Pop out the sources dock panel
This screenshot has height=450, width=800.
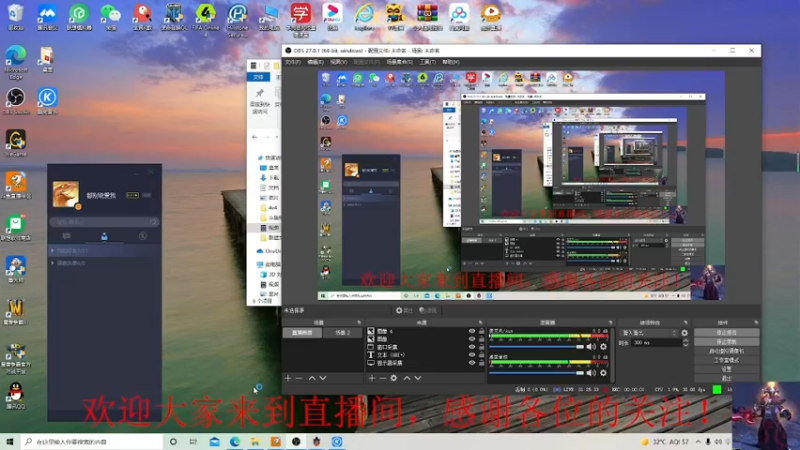pos(480,322)
